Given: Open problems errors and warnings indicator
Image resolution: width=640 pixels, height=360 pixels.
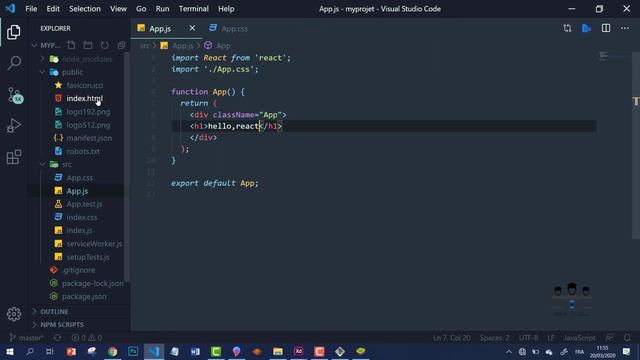Looking at the screenshot, I should point(87,338).
